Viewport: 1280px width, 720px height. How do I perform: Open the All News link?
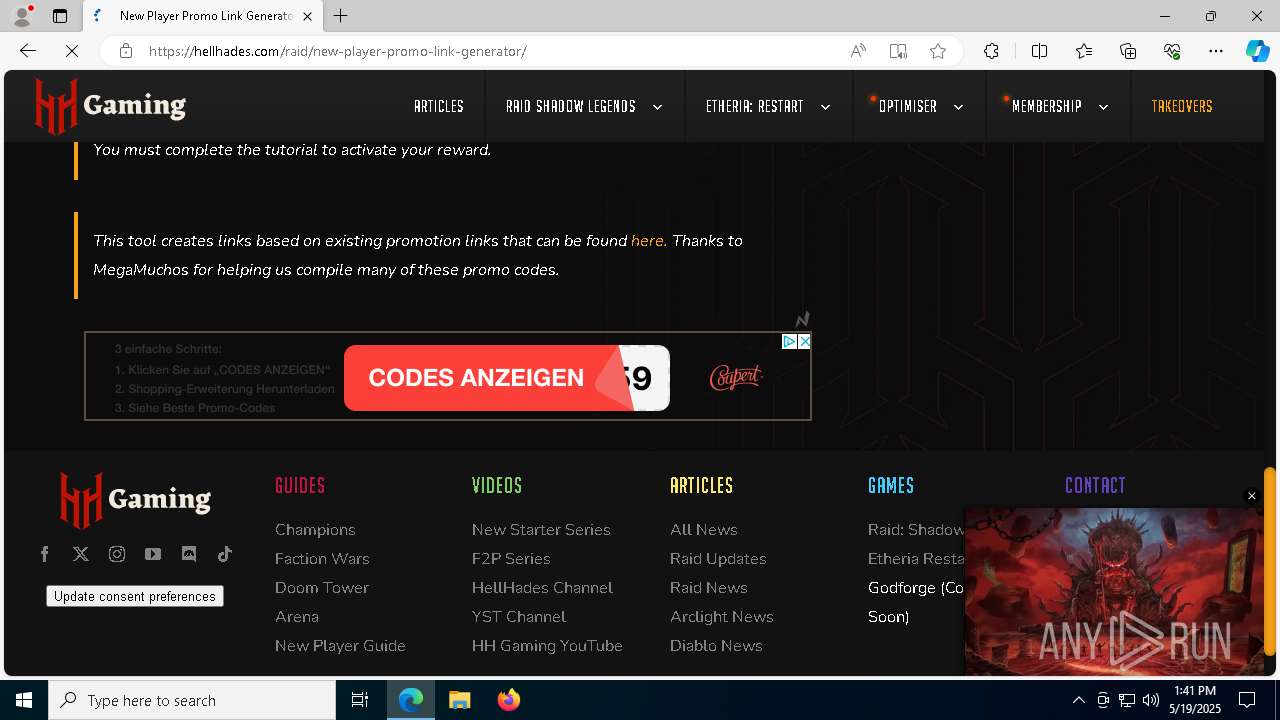[x=704, y=530]
